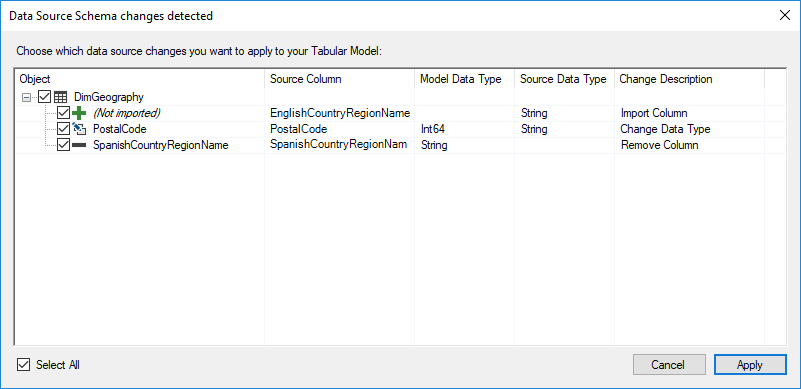Click the Change Data Type description cell

pyautogui.click(x=665, y=129)
